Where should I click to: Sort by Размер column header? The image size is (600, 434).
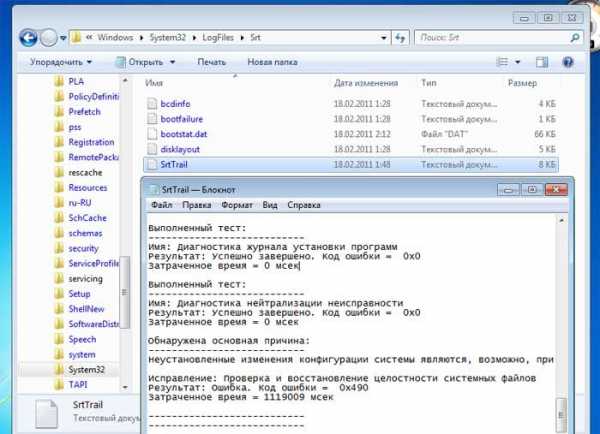pyautogui.click(x=522, y=83)
